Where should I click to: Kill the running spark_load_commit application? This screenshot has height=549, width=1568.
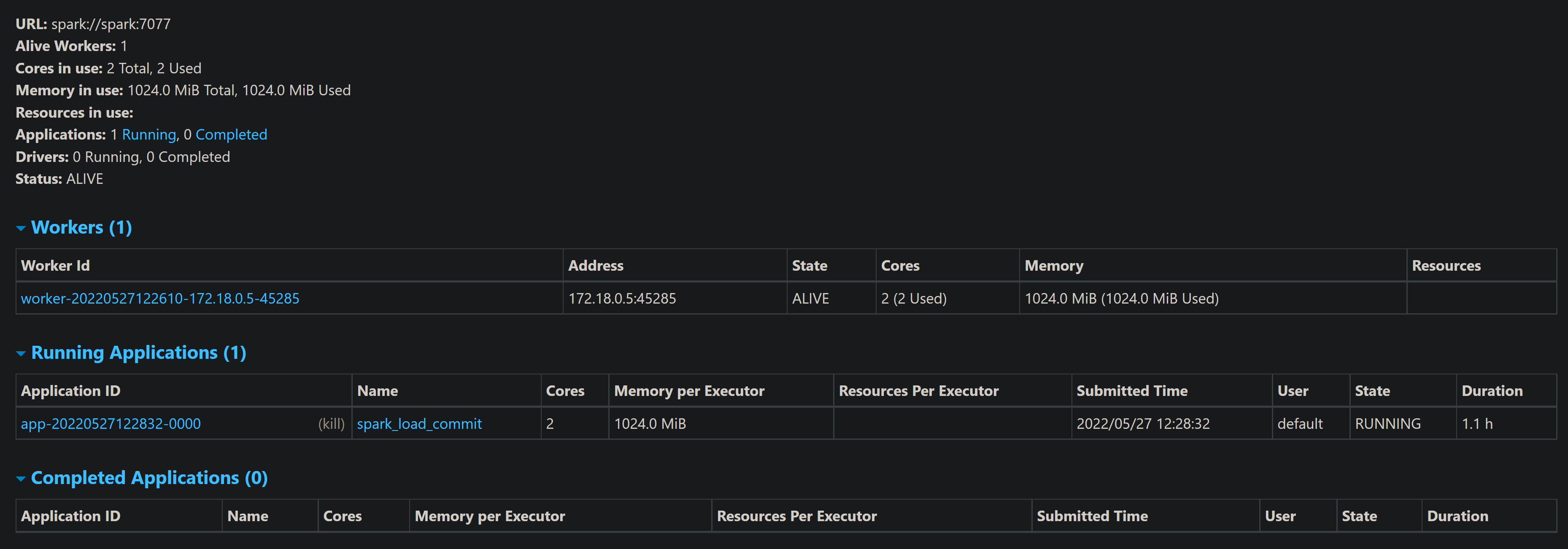click(x=331, y=424)
